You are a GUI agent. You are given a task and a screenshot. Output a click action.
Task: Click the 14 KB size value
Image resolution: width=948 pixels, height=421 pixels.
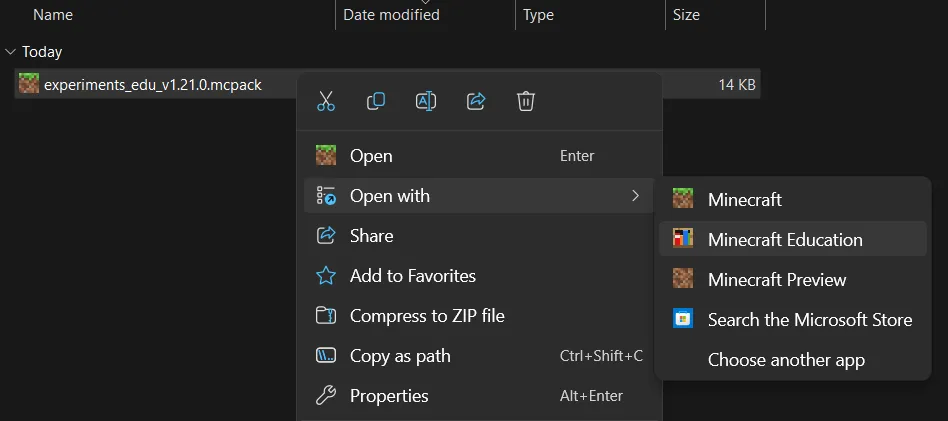(737, 85)
